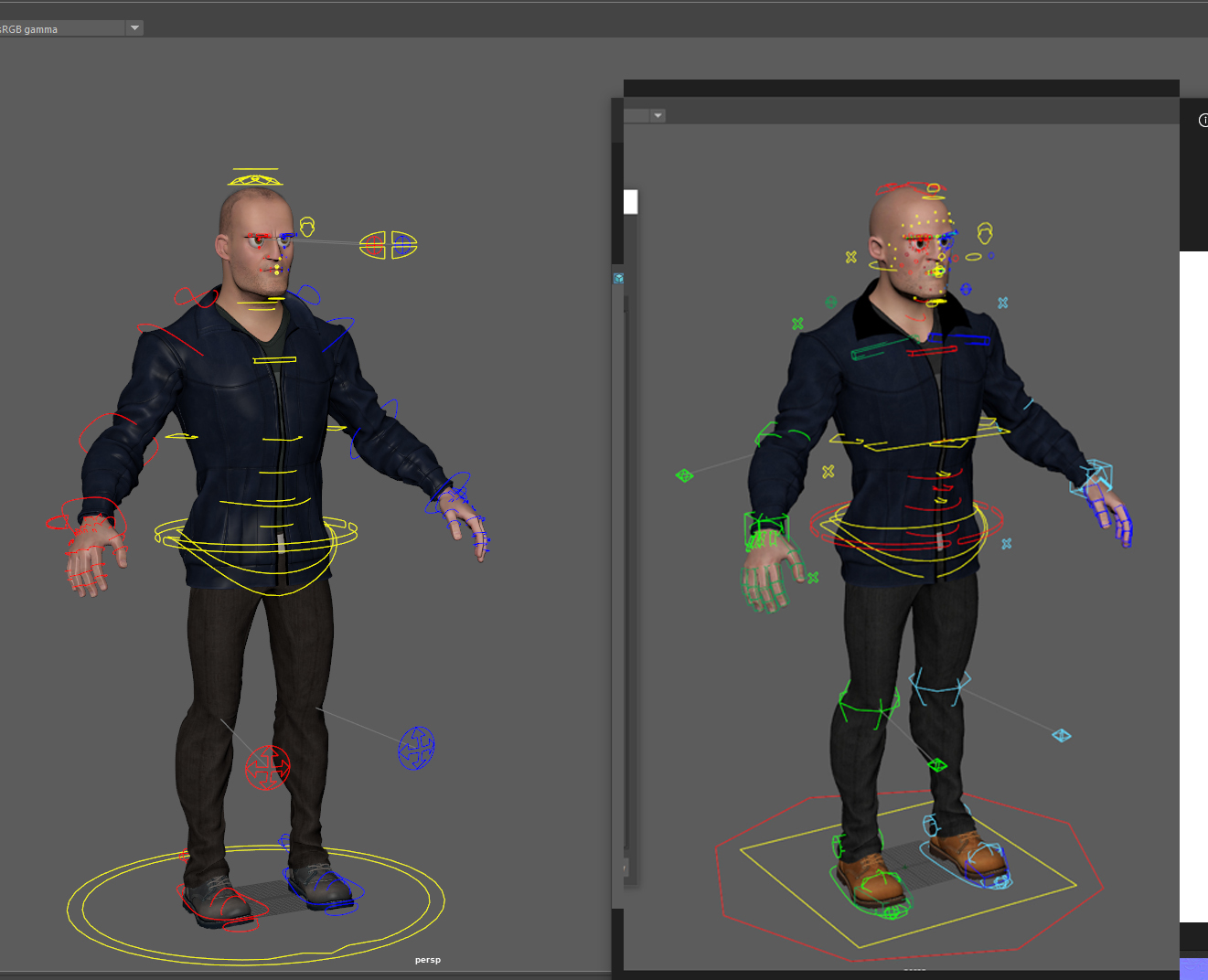Viewport: 1208px width, 980px height.
Task: Click the info icon at right edge
Action: pos(1203,121)
